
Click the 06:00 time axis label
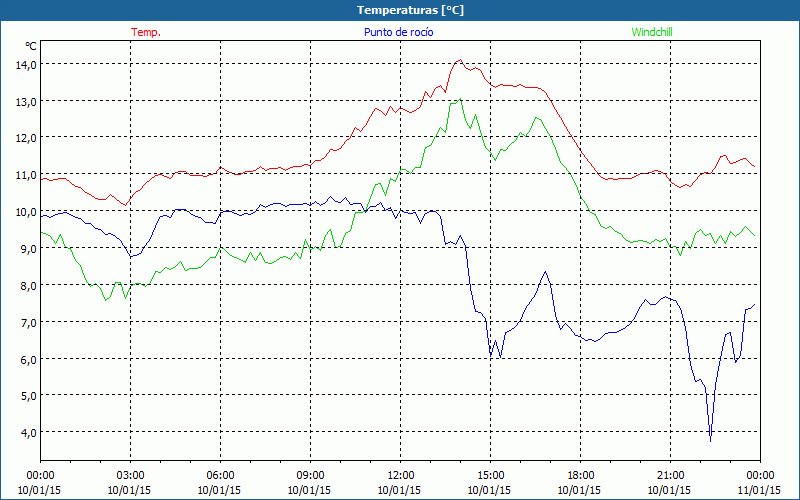pos(220,476)
